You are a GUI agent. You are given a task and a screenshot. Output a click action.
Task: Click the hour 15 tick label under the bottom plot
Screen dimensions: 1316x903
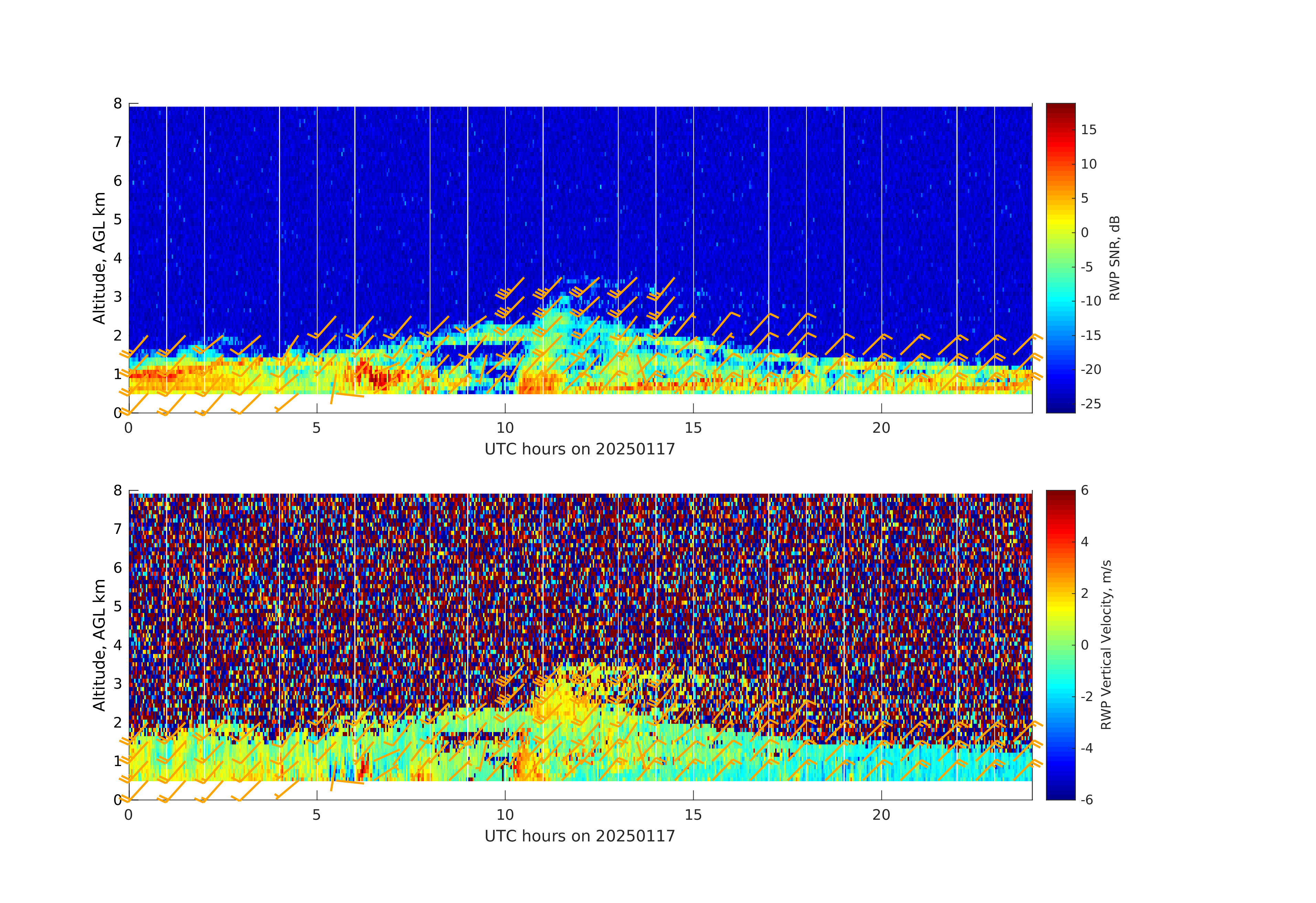coord(693,815)
